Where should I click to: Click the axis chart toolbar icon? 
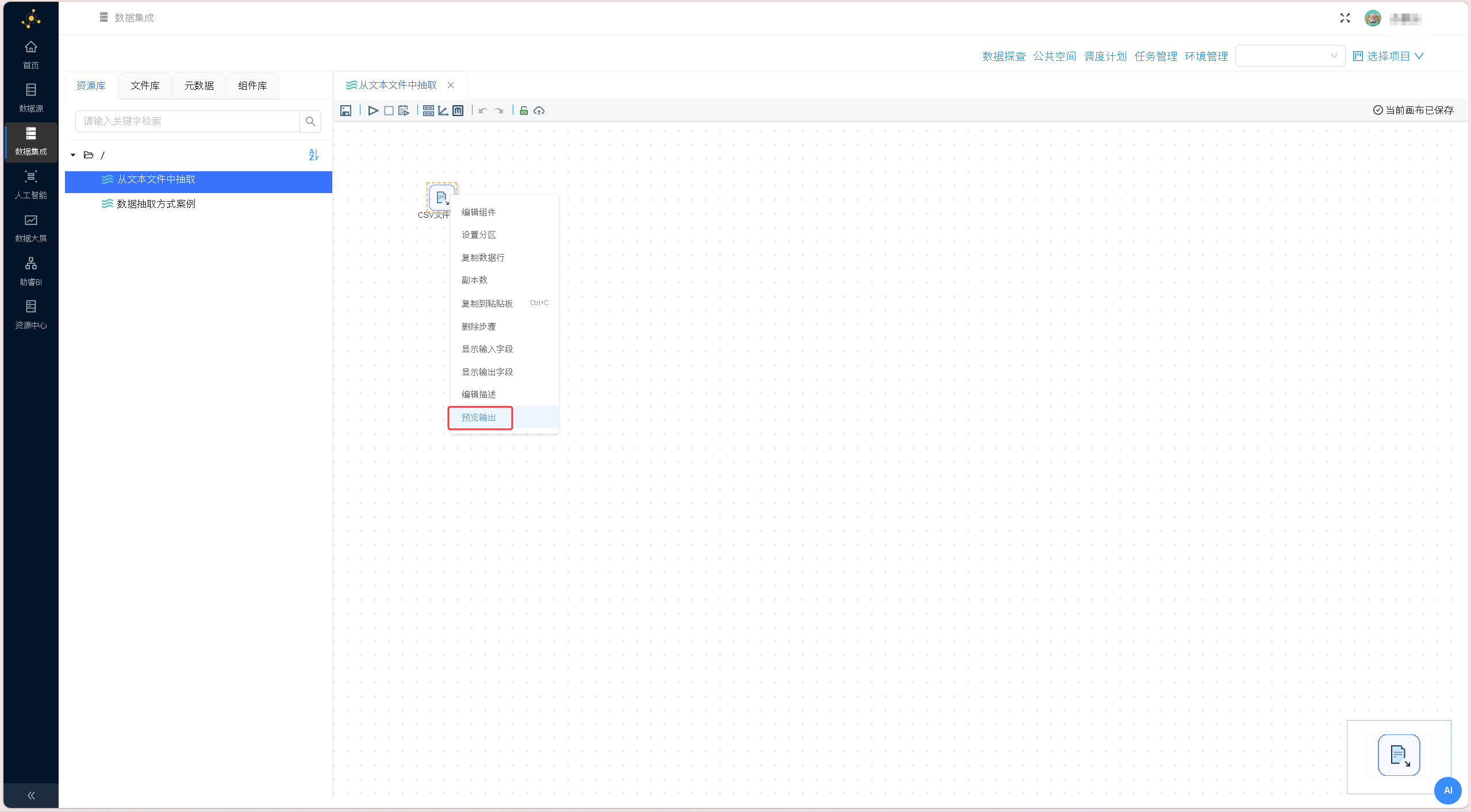443,111
